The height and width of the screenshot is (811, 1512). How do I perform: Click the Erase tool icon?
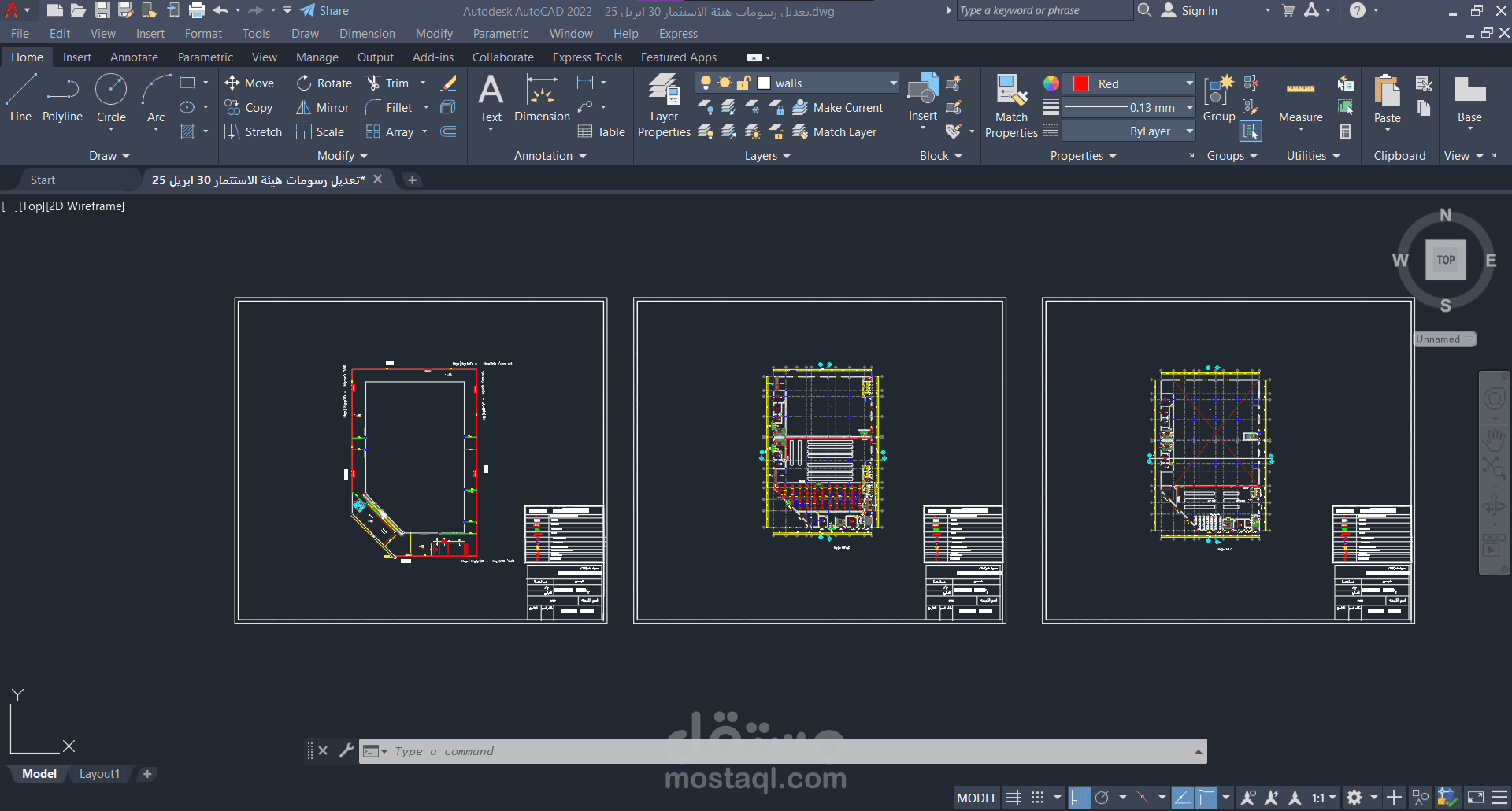(x=449, y=83)
